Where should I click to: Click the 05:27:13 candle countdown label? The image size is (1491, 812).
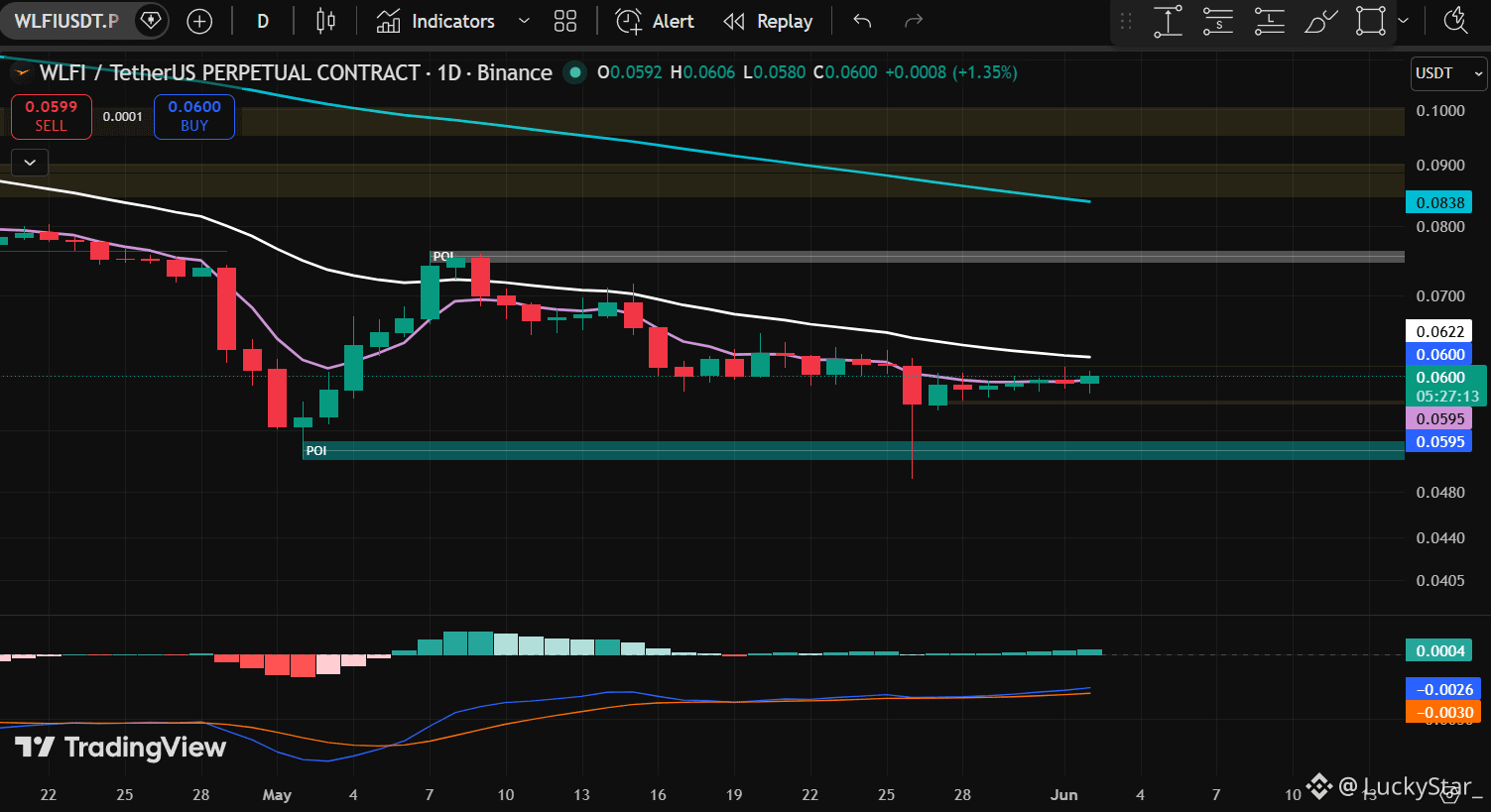(1447, 397)
